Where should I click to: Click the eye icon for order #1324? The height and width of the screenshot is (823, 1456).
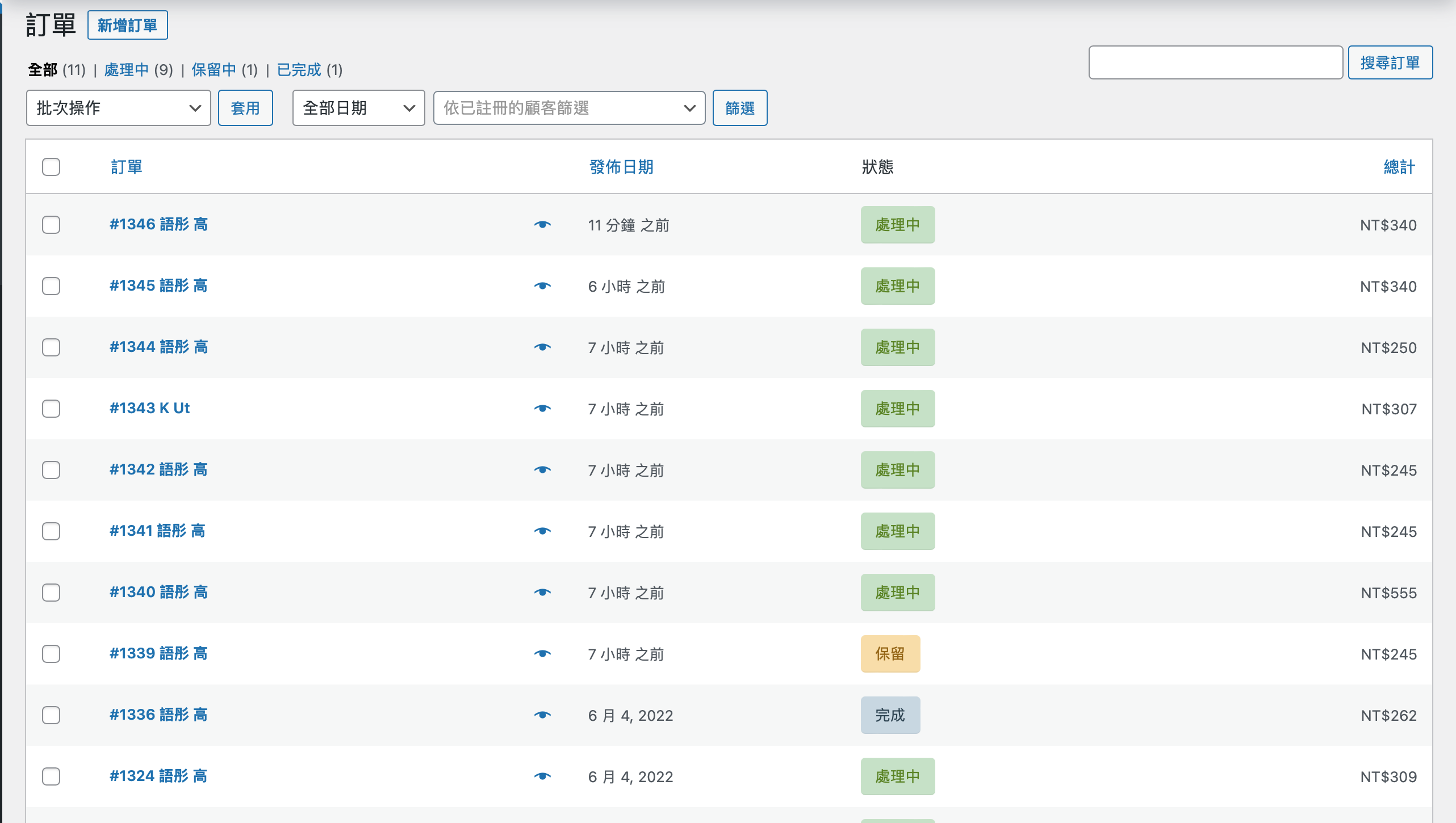pos(542,776)
